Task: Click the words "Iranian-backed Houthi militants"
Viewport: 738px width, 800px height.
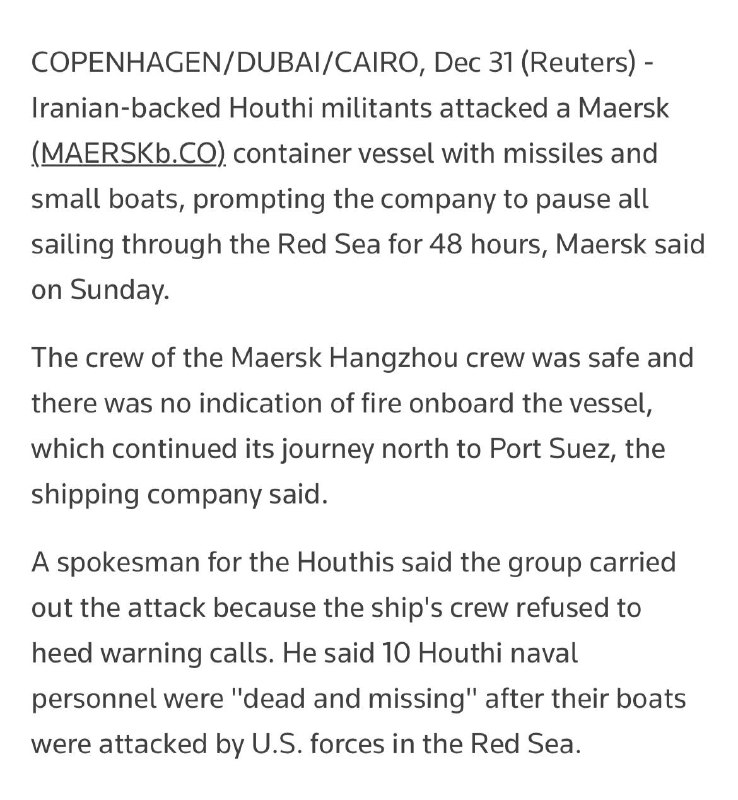Action: click(x=220, y=110)
